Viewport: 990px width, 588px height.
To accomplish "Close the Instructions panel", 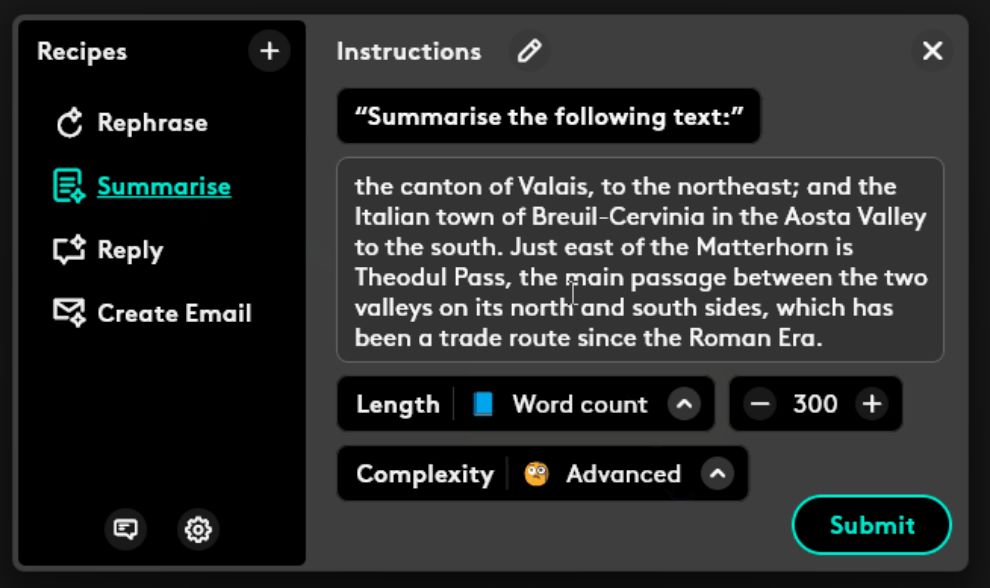I will [x=932, y=51].
